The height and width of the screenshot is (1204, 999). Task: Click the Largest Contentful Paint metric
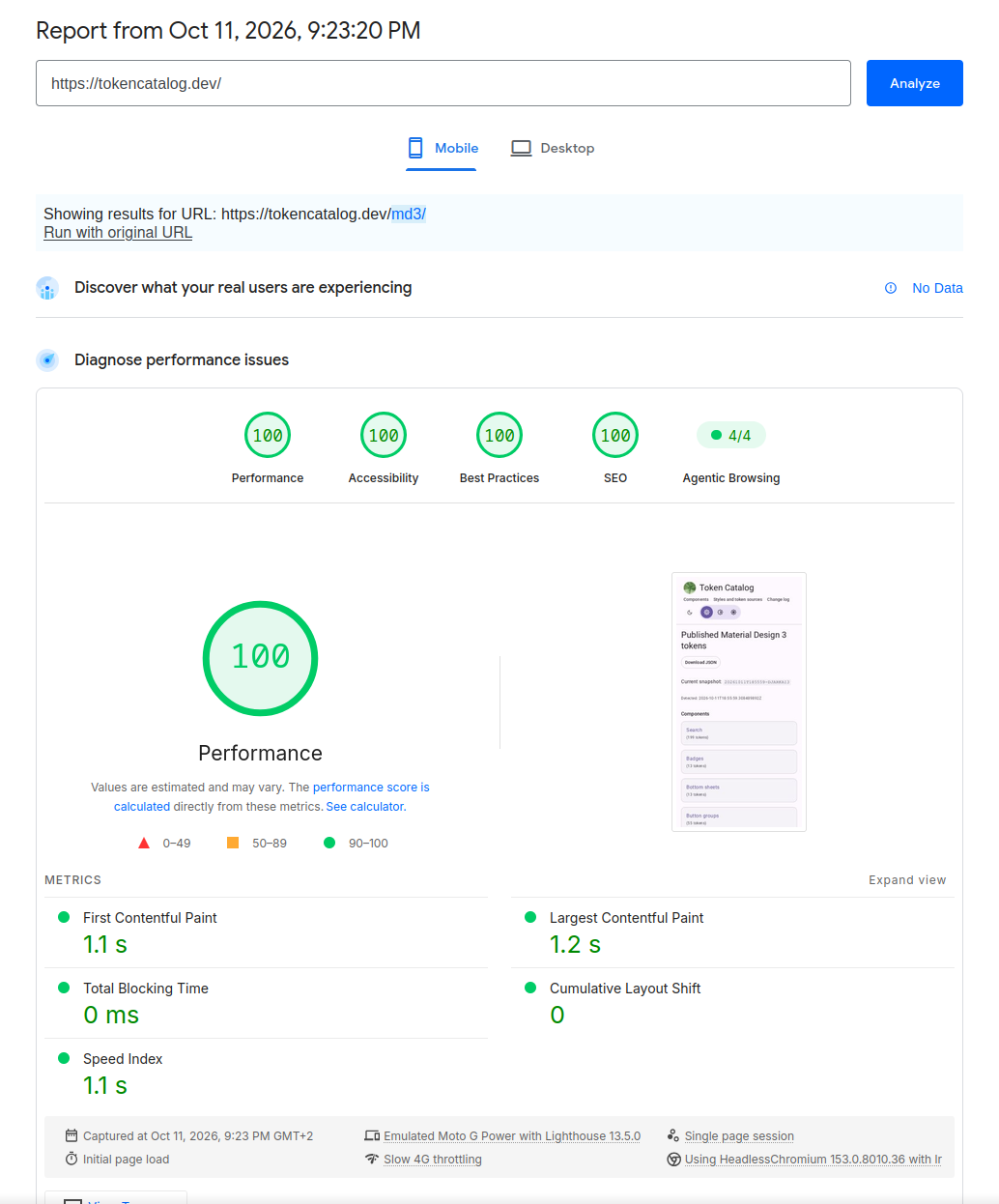(732, 932)
